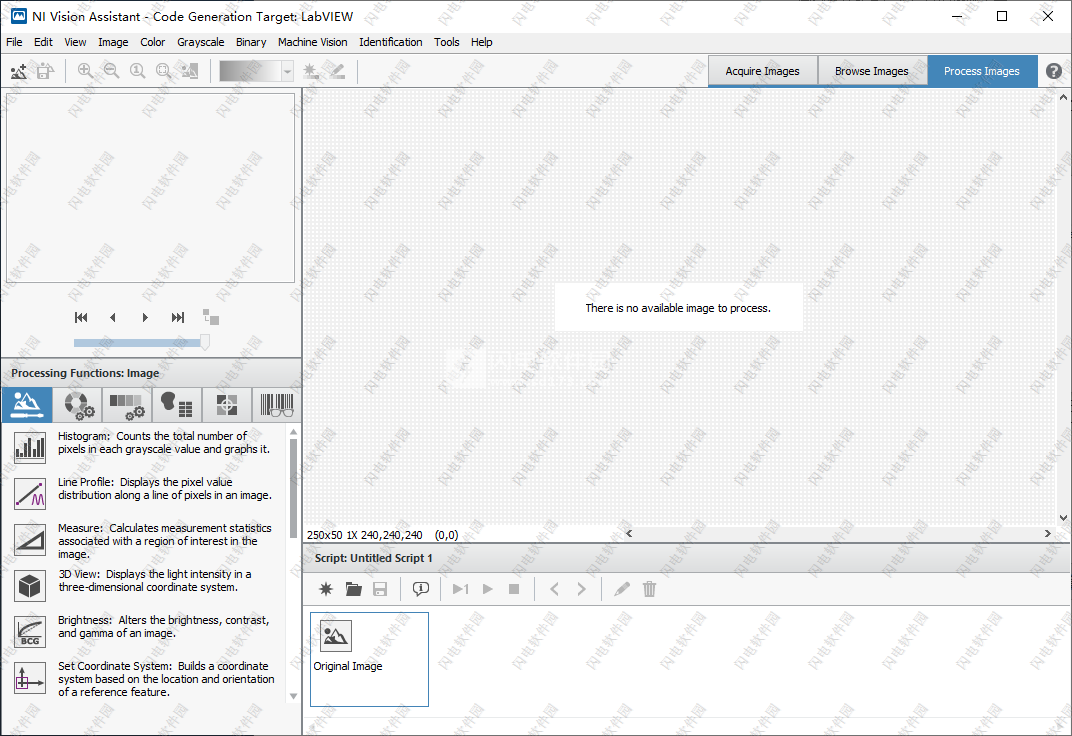Save the script with the floppy icon

coord(380,589)
